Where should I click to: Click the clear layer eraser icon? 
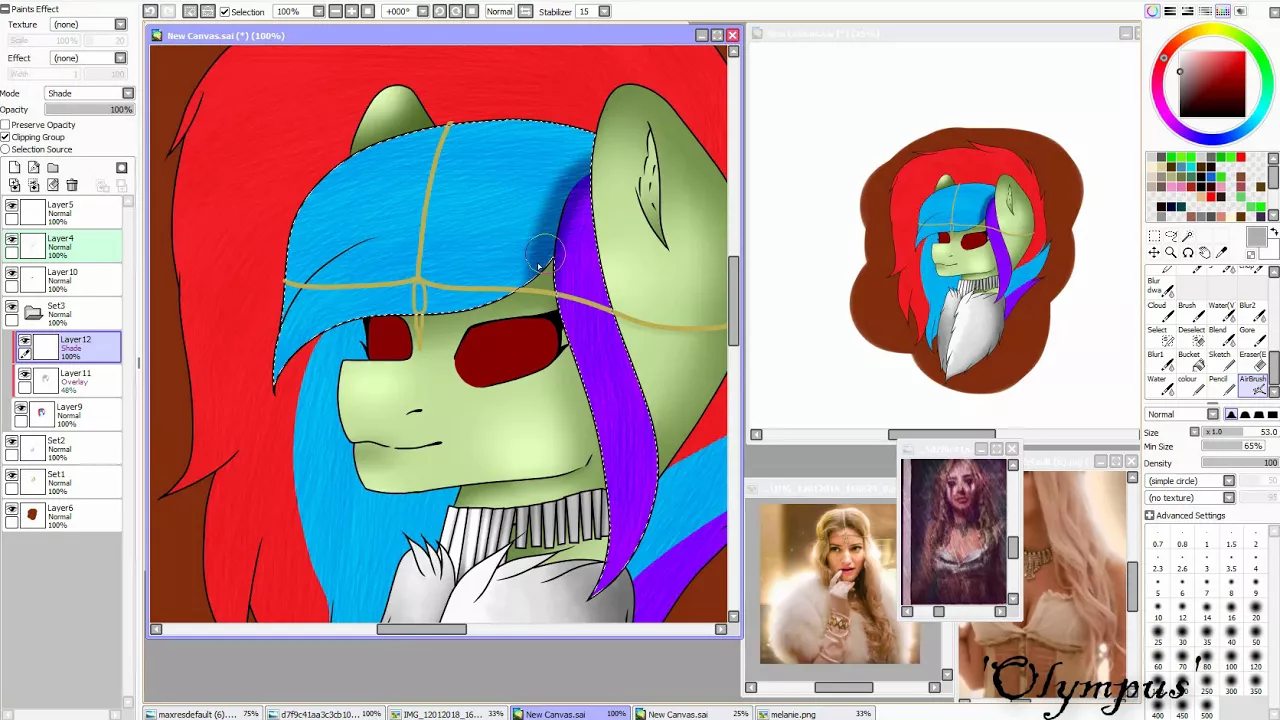point(53,185)
